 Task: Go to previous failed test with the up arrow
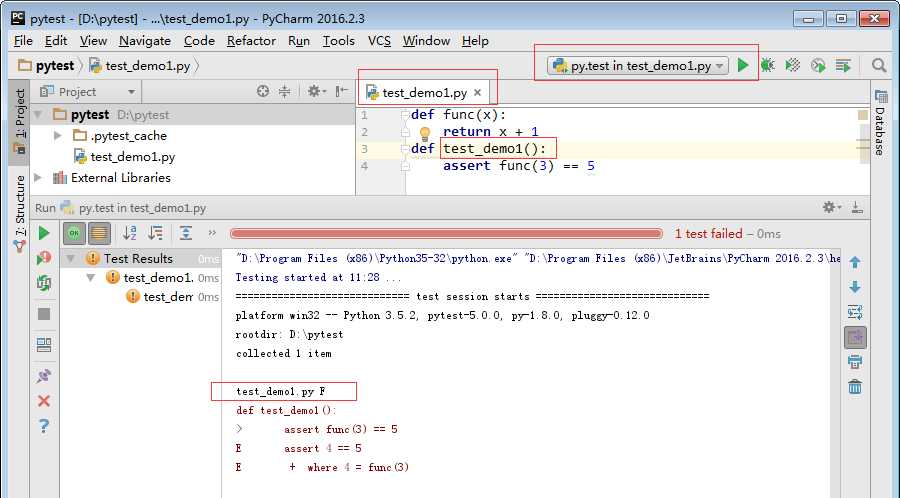click(855, 262)
